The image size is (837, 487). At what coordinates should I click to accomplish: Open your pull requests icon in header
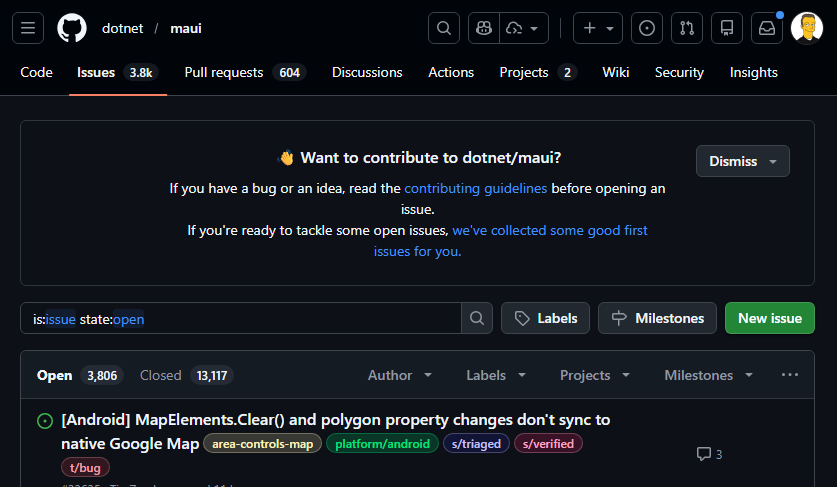tap(686, 28)
